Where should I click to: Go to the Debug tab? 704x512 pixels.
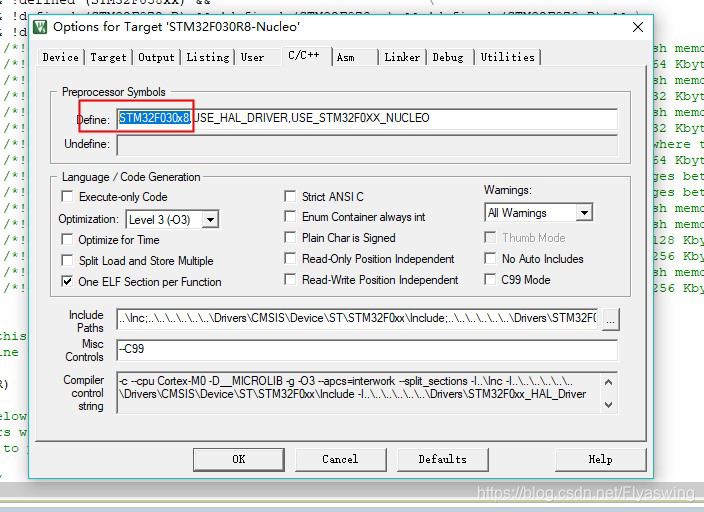[x=448, y=57]
